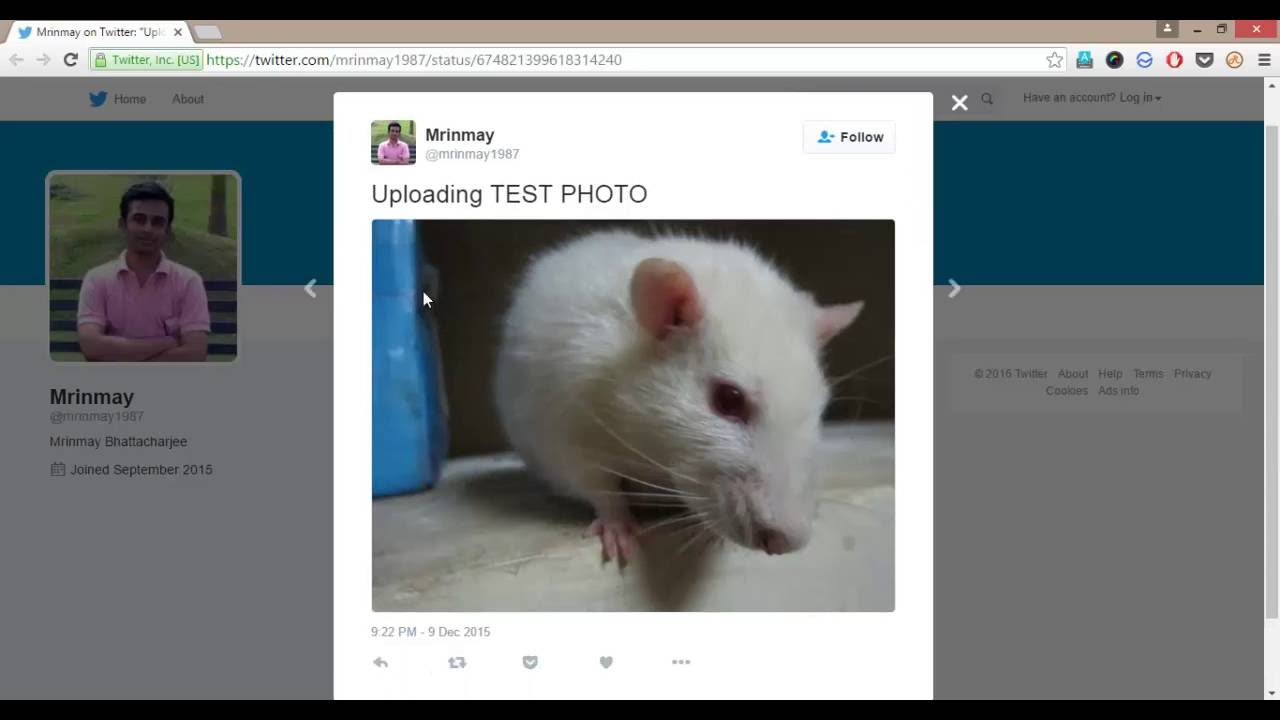Click Mrinmay's small avatar in tweet

tap(393, 142)
